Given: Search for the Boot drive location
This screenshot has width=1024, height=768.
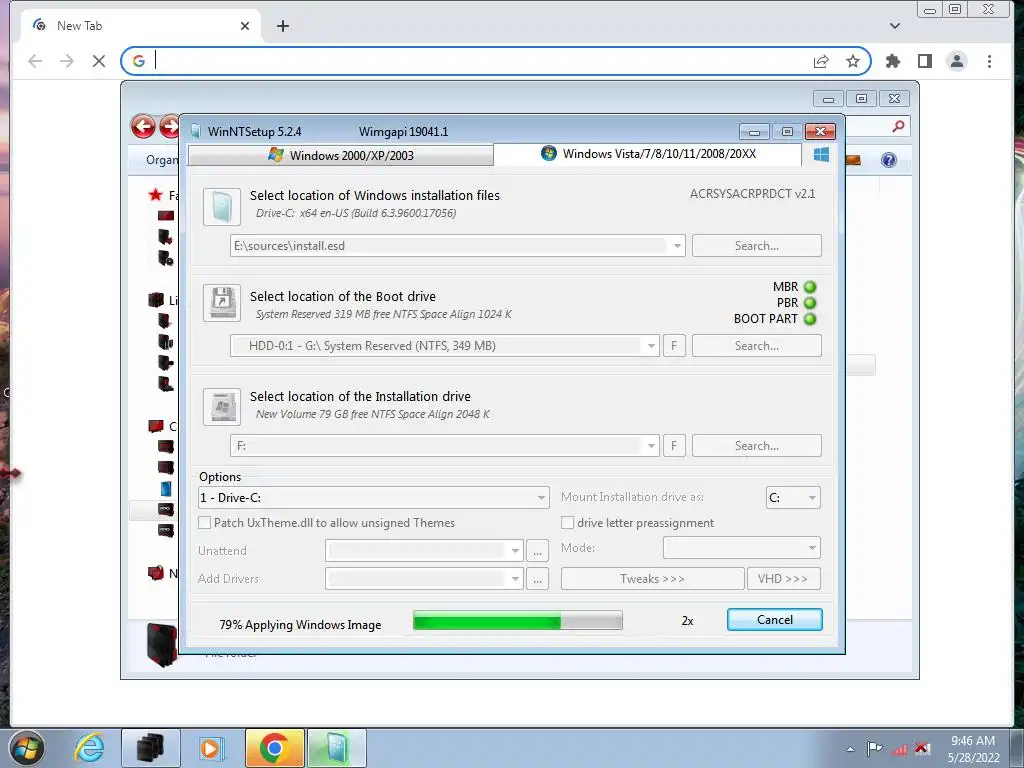Looking at the screenshot, I should [756, 345].
